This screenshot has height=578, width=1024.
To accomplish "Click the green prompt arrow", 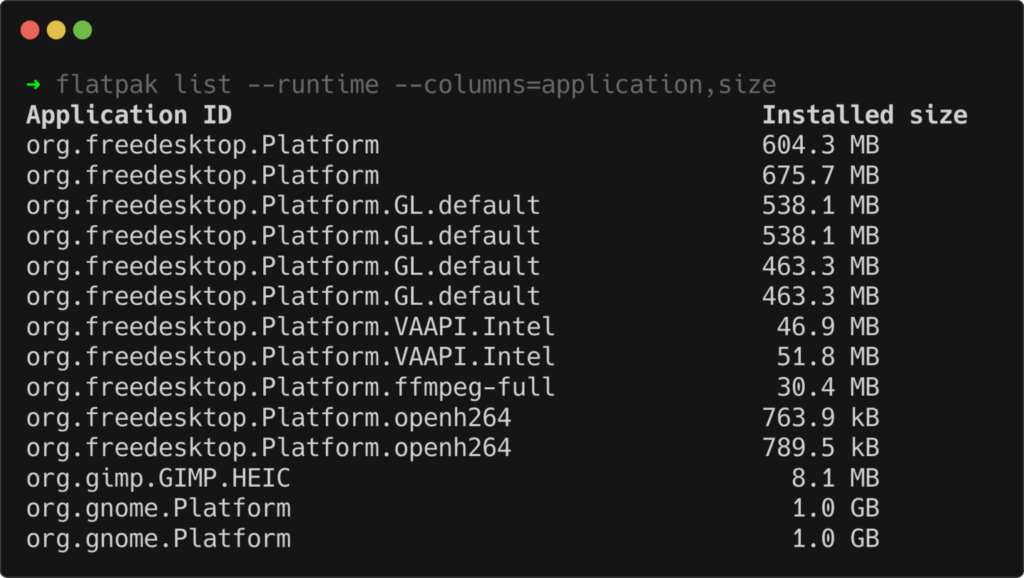I will click(x=34, y=85).
